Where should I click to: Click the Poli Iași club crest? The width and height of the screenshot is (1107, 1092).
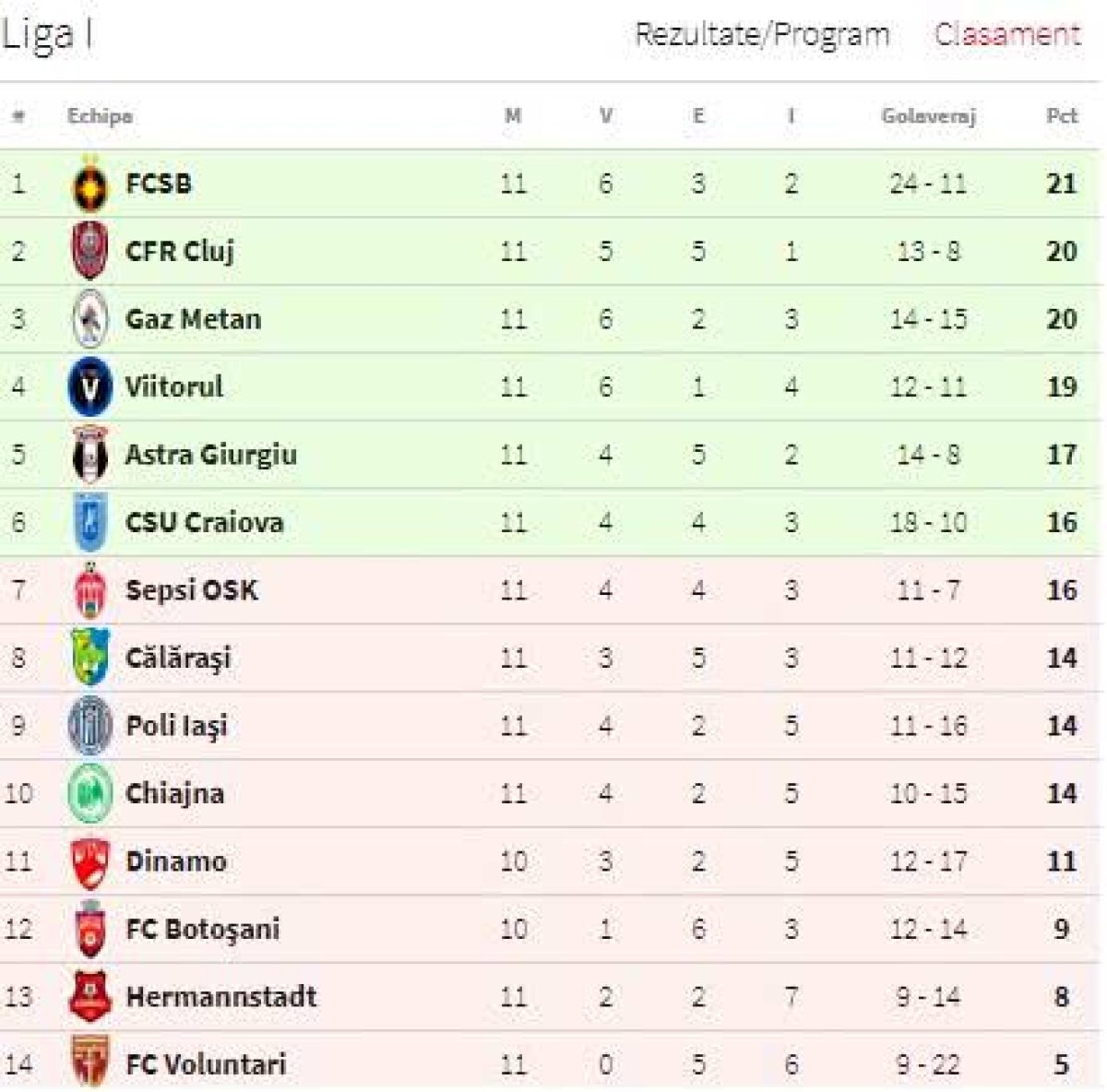(89, 726)
